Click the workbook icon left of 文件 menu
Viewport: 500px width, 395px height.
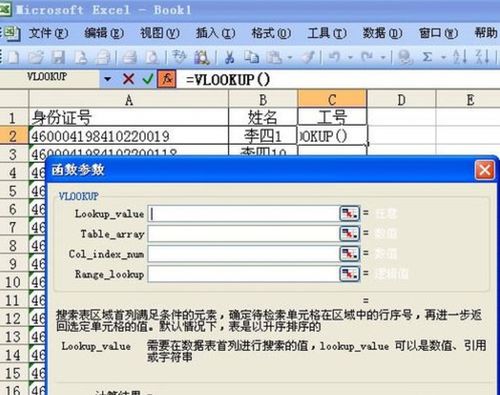coord(12,34)
